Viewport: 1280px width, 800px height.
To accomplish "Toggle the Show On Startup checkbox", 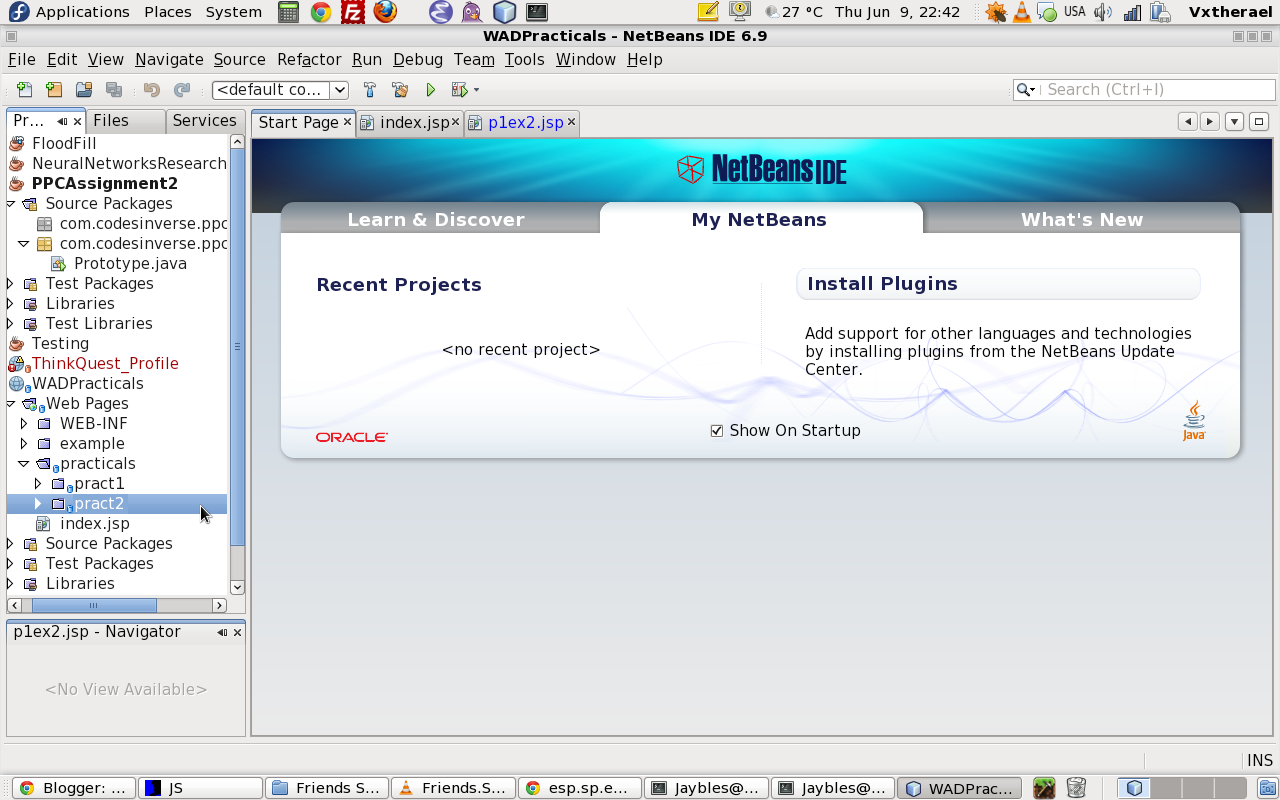I will tap(716, 431).
